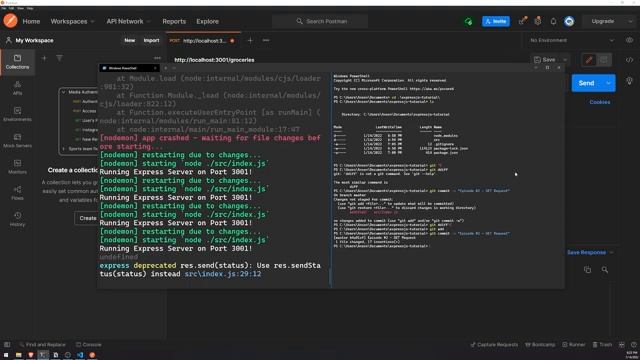Open the tab bar more options ellipsis
The image size is (640, 360).
266,40
